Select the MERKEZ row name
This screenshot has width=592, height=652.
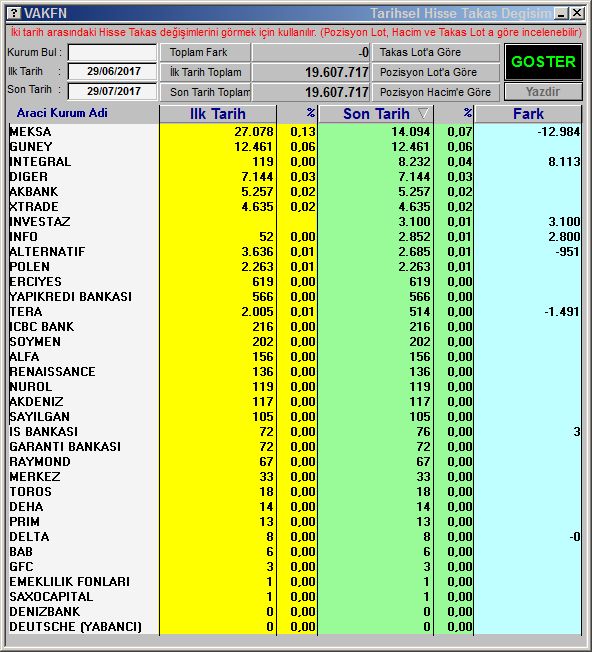35,477
